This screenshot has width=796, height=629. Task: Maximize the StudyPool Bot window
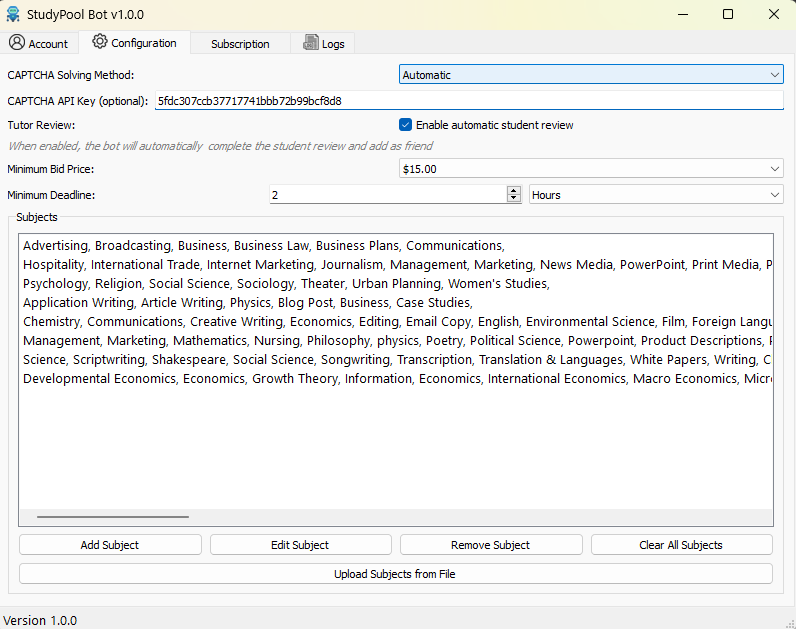728,14
